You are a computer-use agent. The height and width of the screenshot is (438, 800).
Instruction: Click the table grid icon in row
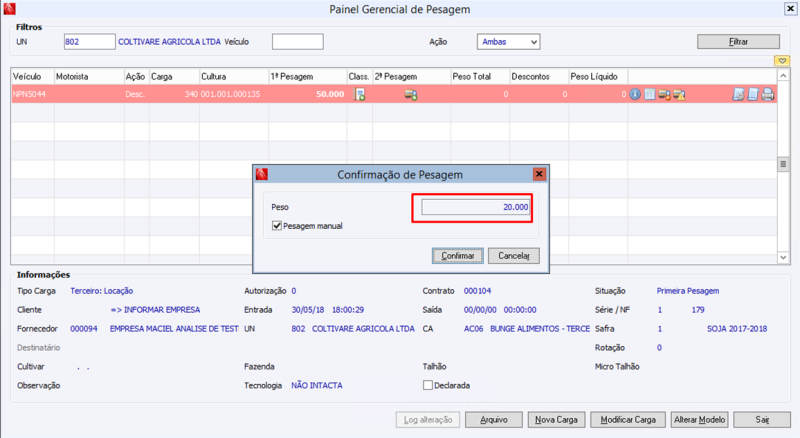pos(649,94)
